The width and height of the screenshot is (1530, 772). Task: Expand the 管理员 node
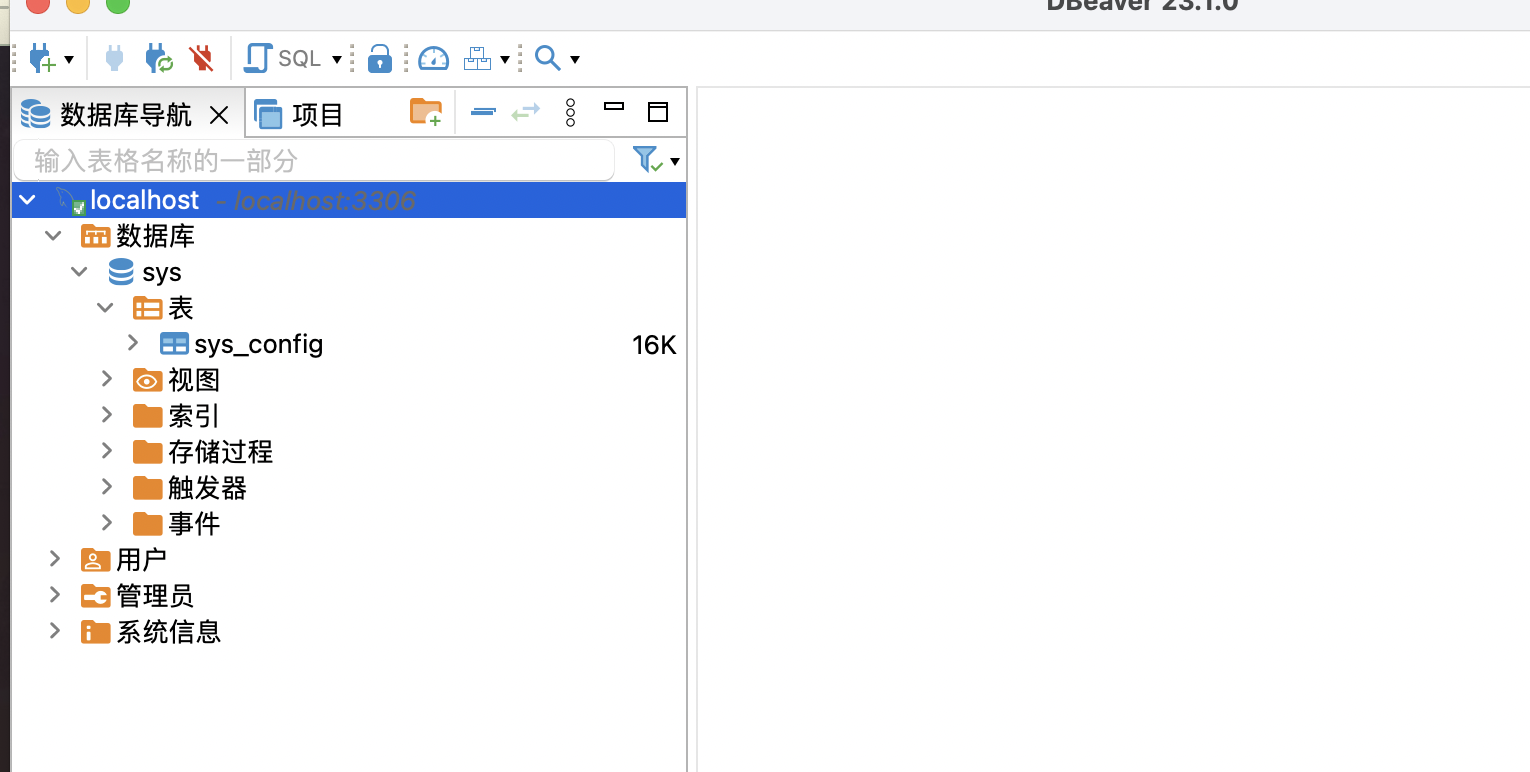point(55,595)
